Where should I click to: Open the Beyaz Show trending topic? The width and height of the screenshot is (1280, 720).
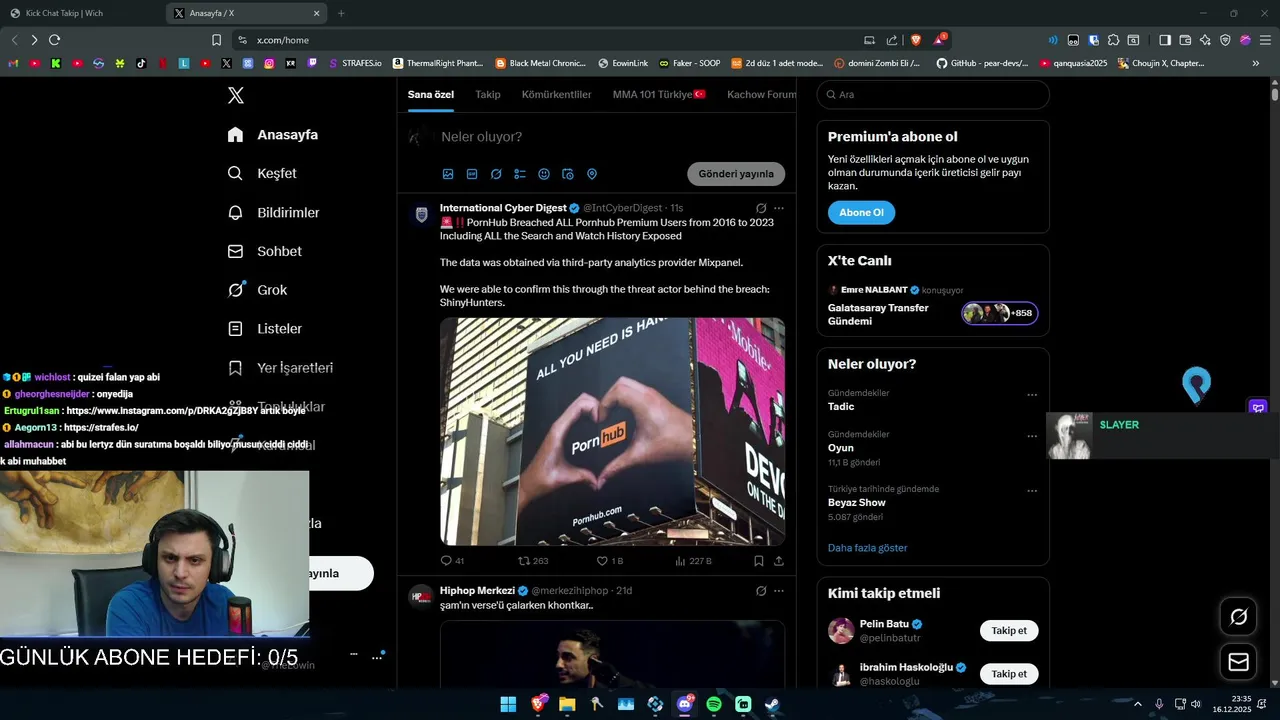(x=857, y=503)
